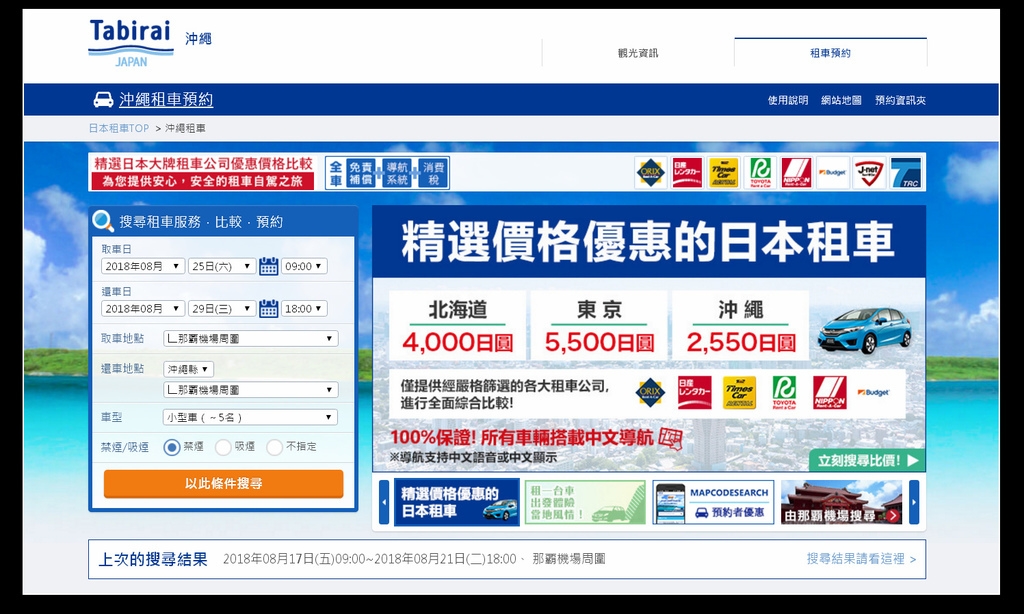The image size is (1024, 614).
Task: Open the pickup day dropdown 25日(六)
Action: (221, 266)
